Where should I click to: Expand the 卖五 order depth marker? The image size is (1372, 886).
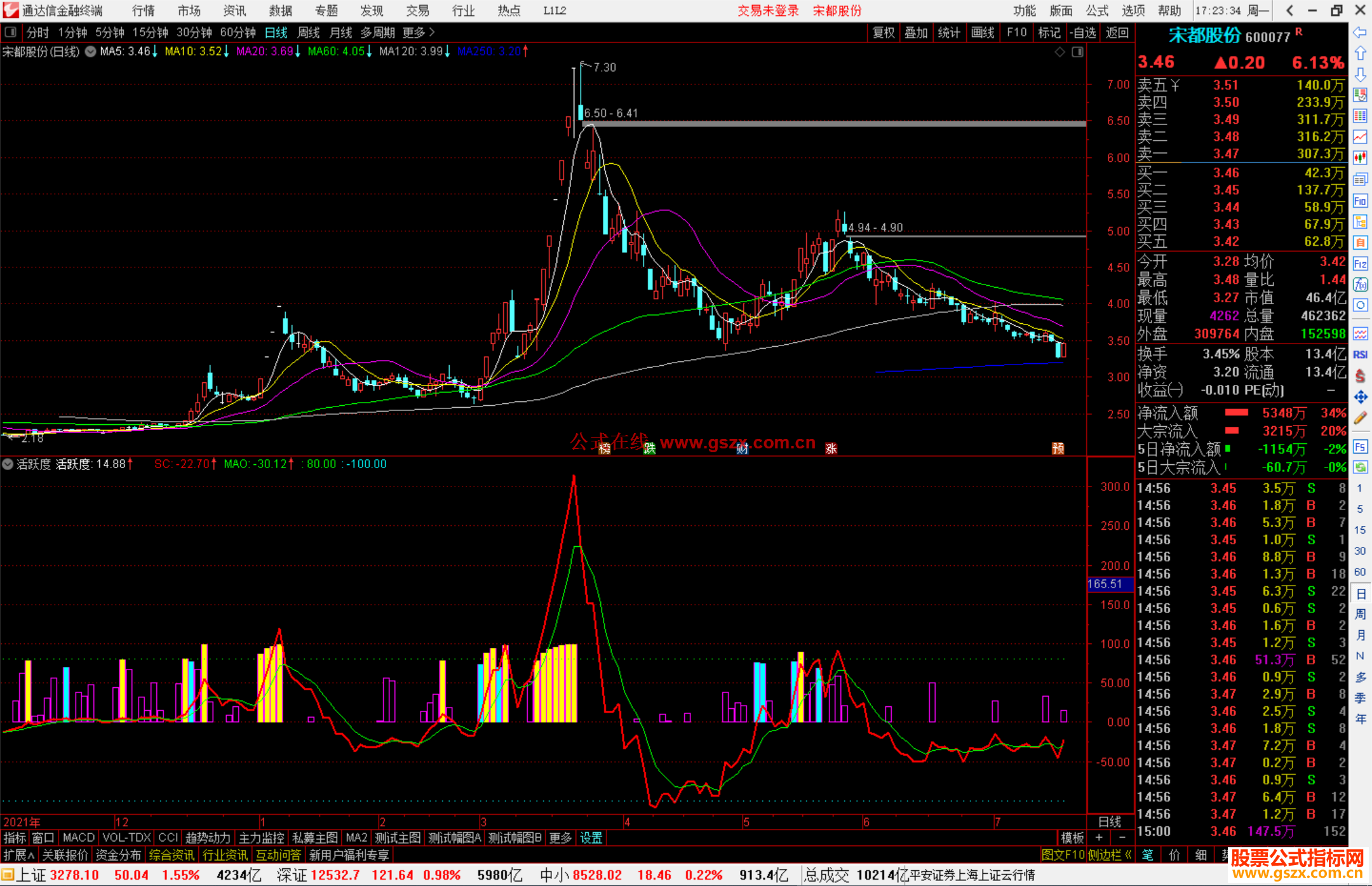[1175, 85]
